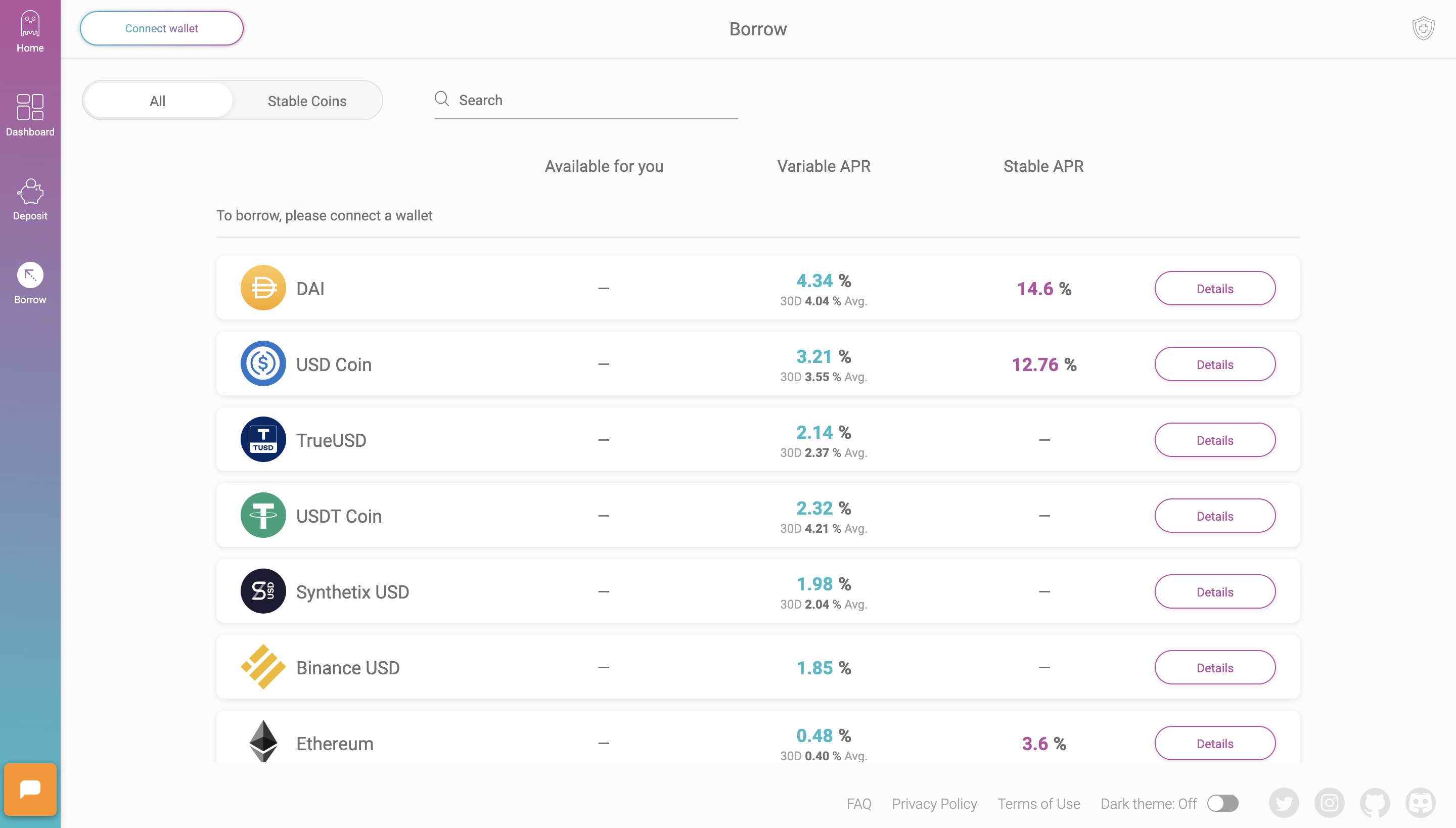Open the Twitter footer icon
This screenshot has width=1456, height=828.
click(x=1284, y=803)
